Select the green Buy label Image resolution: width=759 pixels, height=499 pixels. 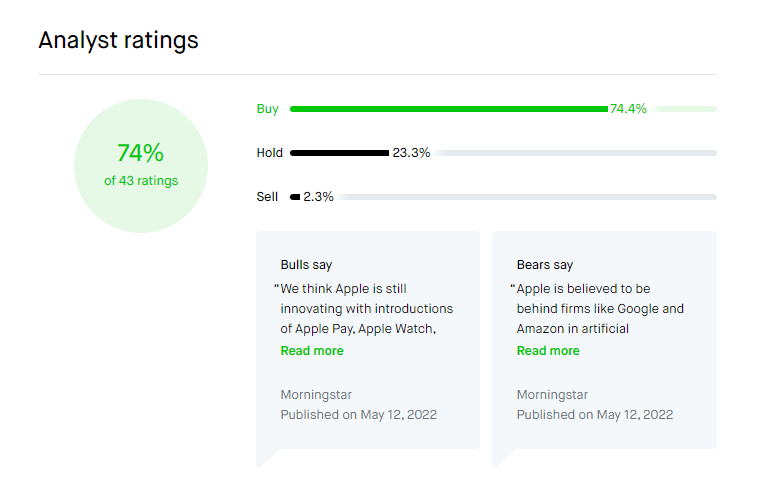(267, 109)
